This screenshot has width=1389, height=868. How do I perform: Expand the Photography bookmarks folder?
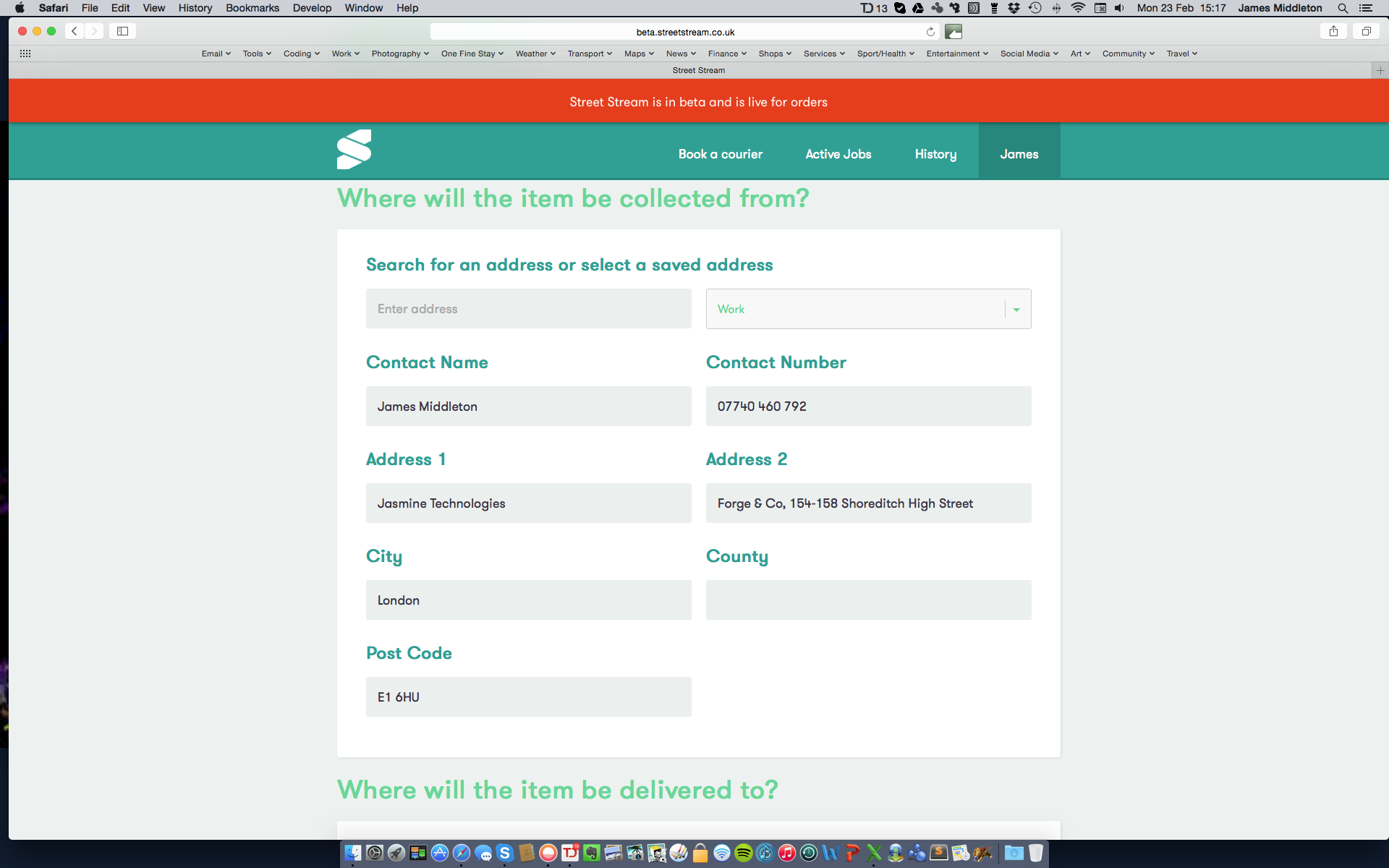[400, 54]
